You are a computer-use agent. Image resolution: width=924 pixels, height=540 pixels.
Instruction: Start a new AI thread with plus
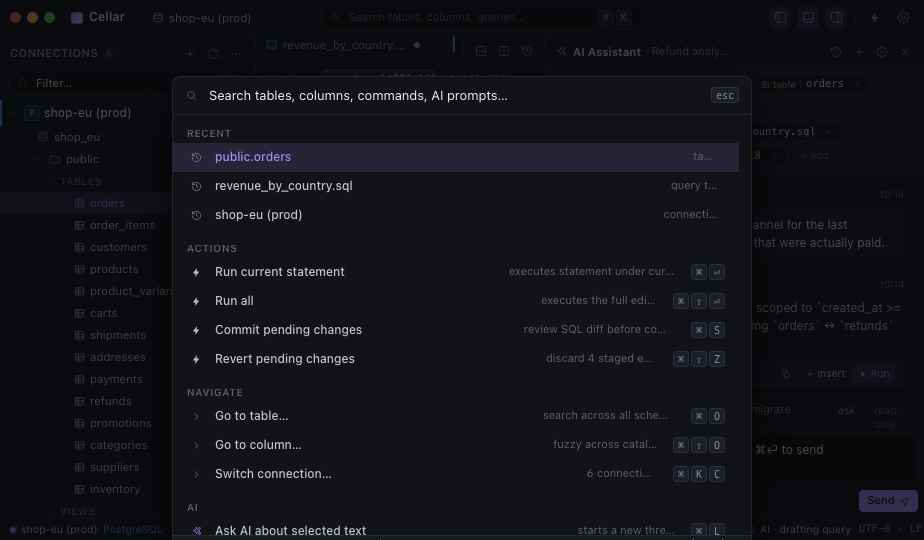coord(860,52)
